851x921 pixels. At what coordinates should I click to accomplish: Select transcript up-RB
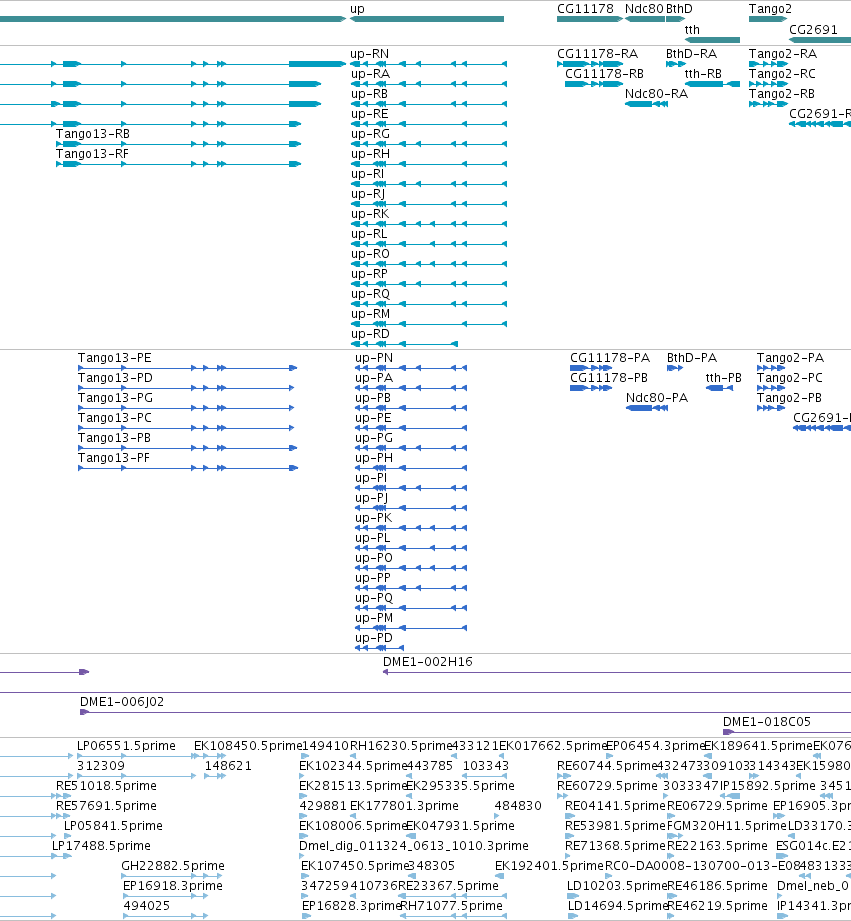[x=369, y=94]
